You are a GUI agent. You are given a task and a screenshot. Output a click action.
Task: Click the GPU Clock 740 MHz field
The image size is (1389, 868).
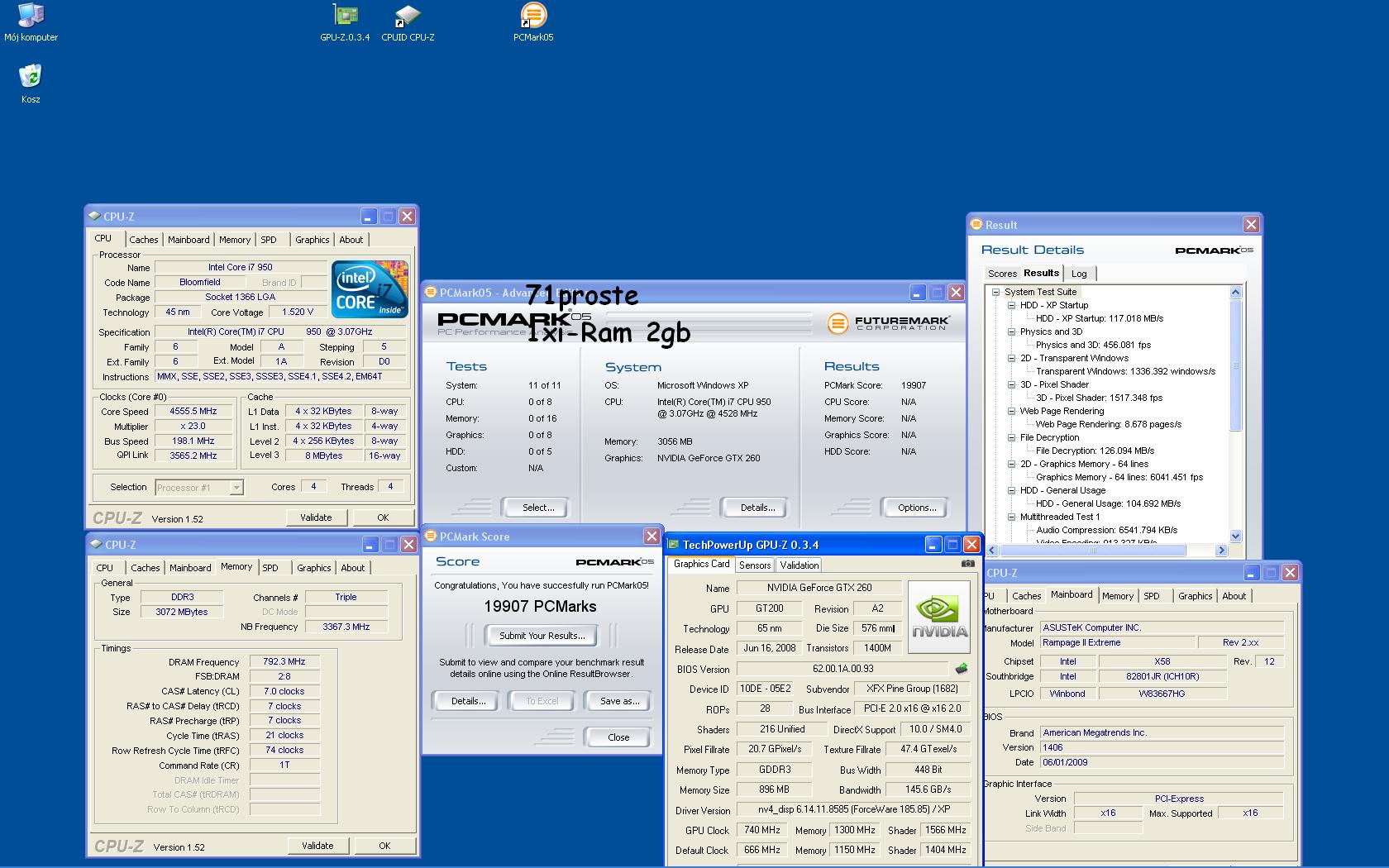[761, 830]
